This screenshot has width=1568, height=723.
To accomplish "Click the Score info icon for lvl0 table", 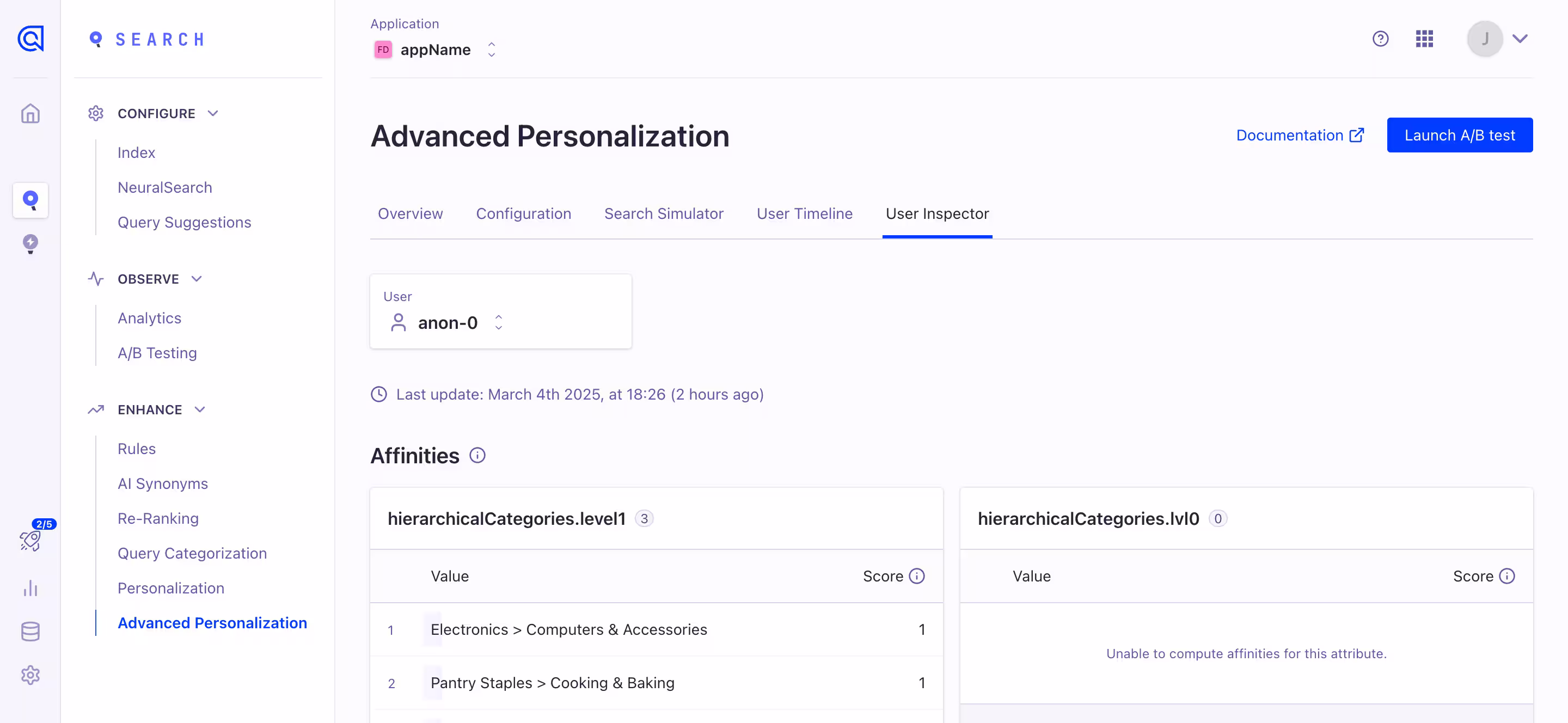I will coord(1506,575).
